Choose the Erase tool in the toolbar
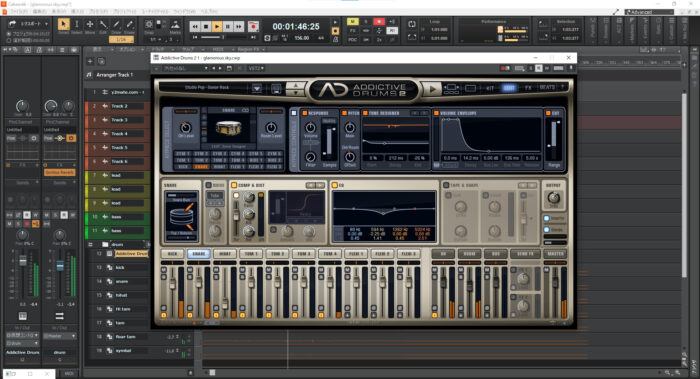Viewport: 700px width, 379px height. [129, 24]
